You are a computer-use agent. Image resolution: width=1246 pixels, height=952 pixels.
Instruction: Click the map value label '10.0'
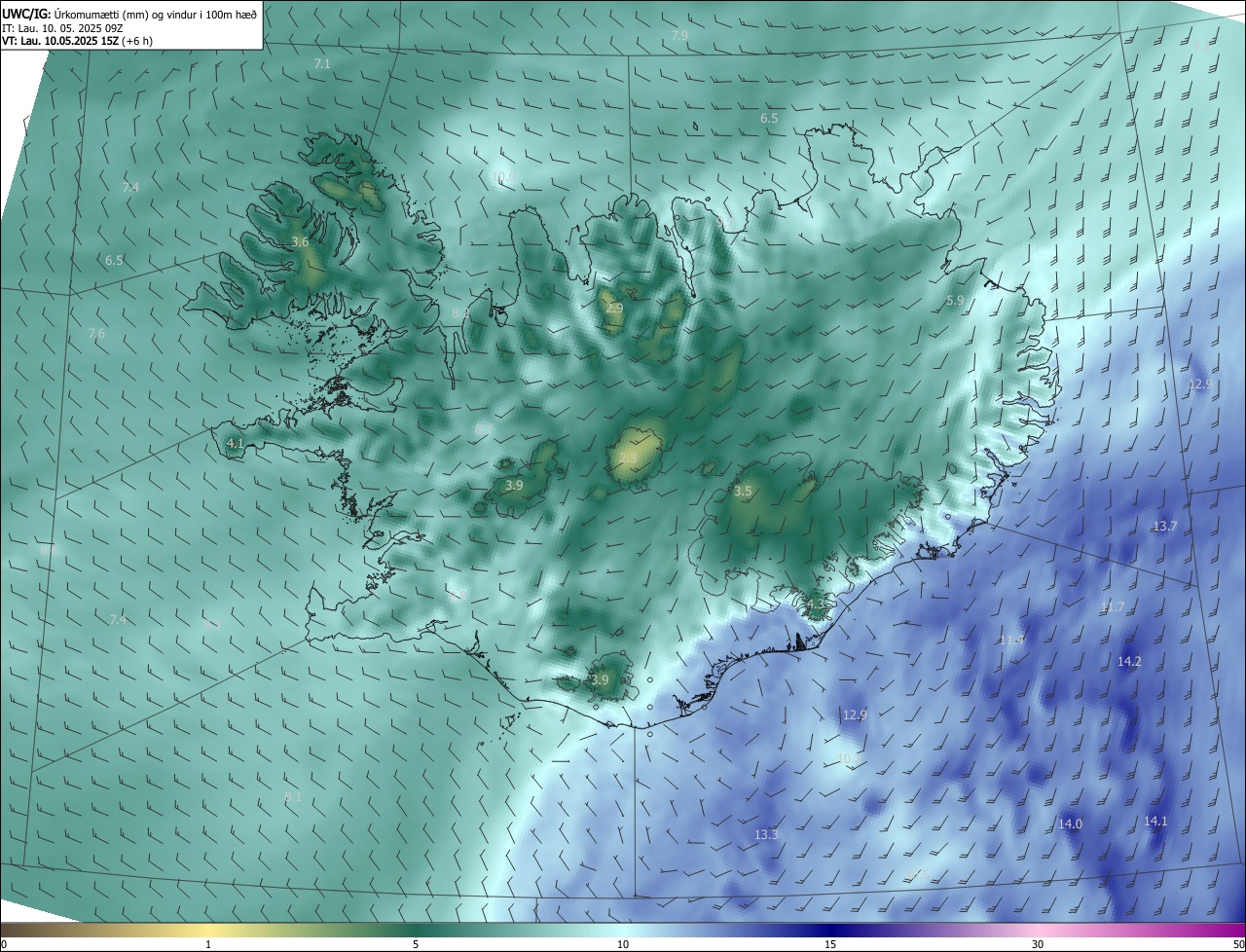(503, 177)
